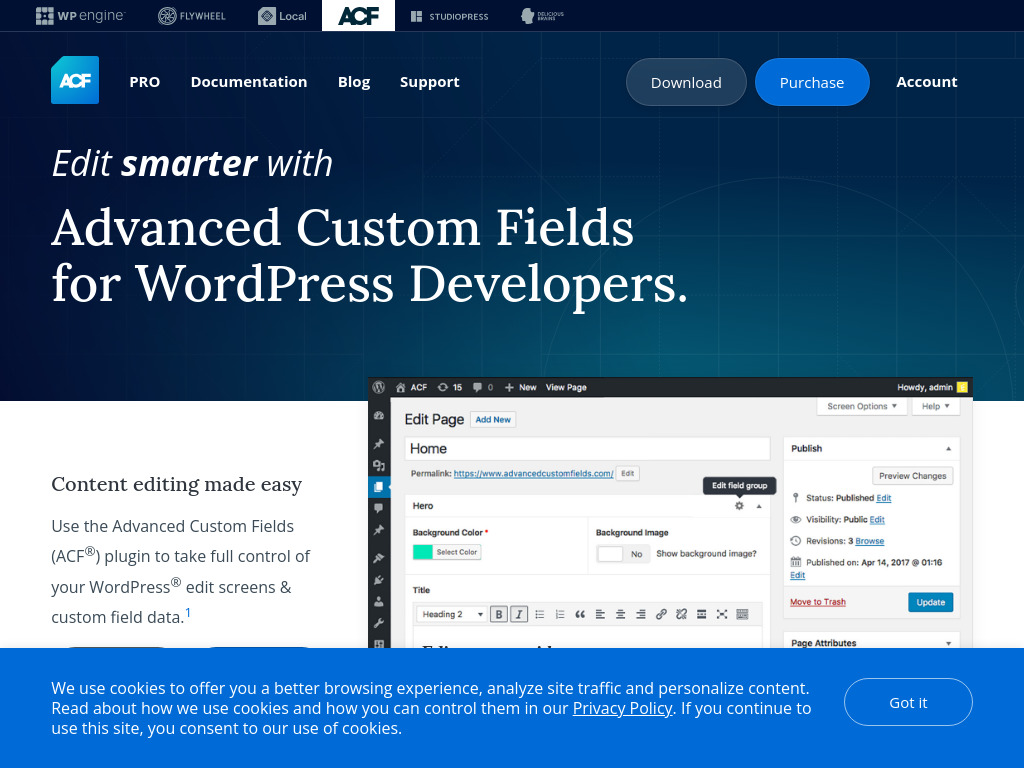Toggle the Show background image switch
The width and height of the screenshot is (1024, 768).
tap(622, 554)
